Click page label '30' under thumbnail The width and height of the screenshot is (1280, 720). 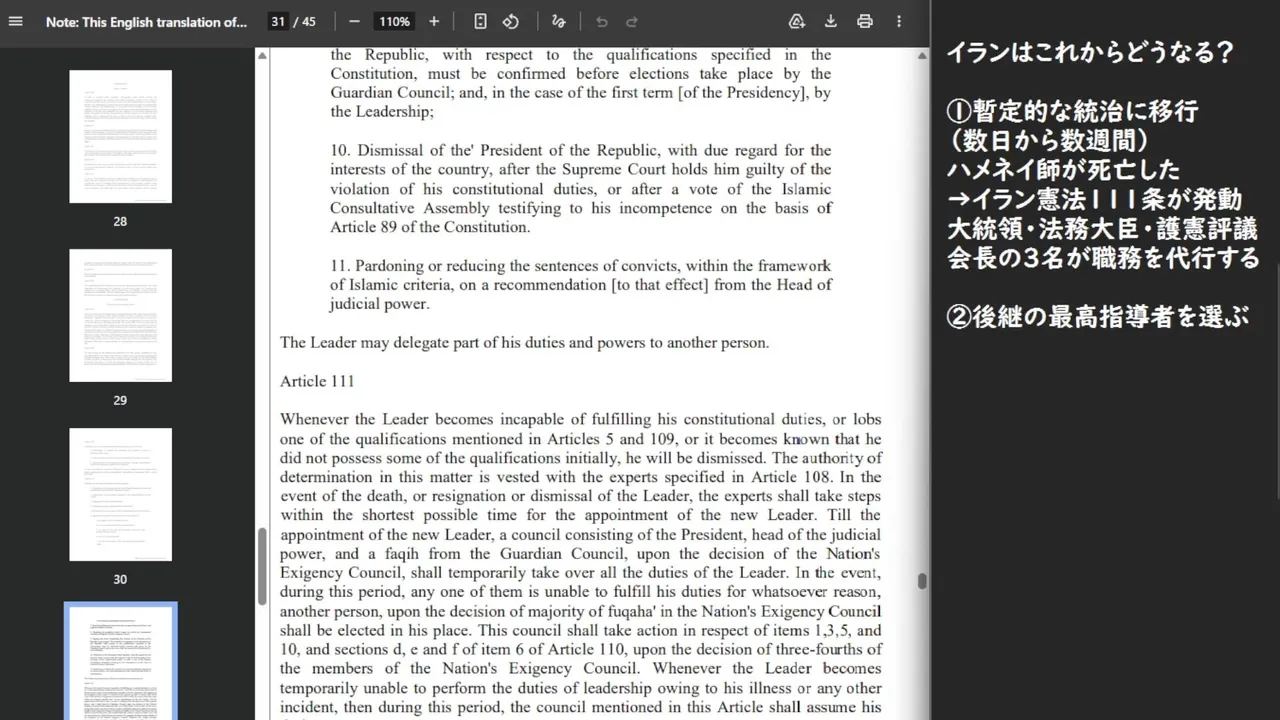(x=120, y=579)
